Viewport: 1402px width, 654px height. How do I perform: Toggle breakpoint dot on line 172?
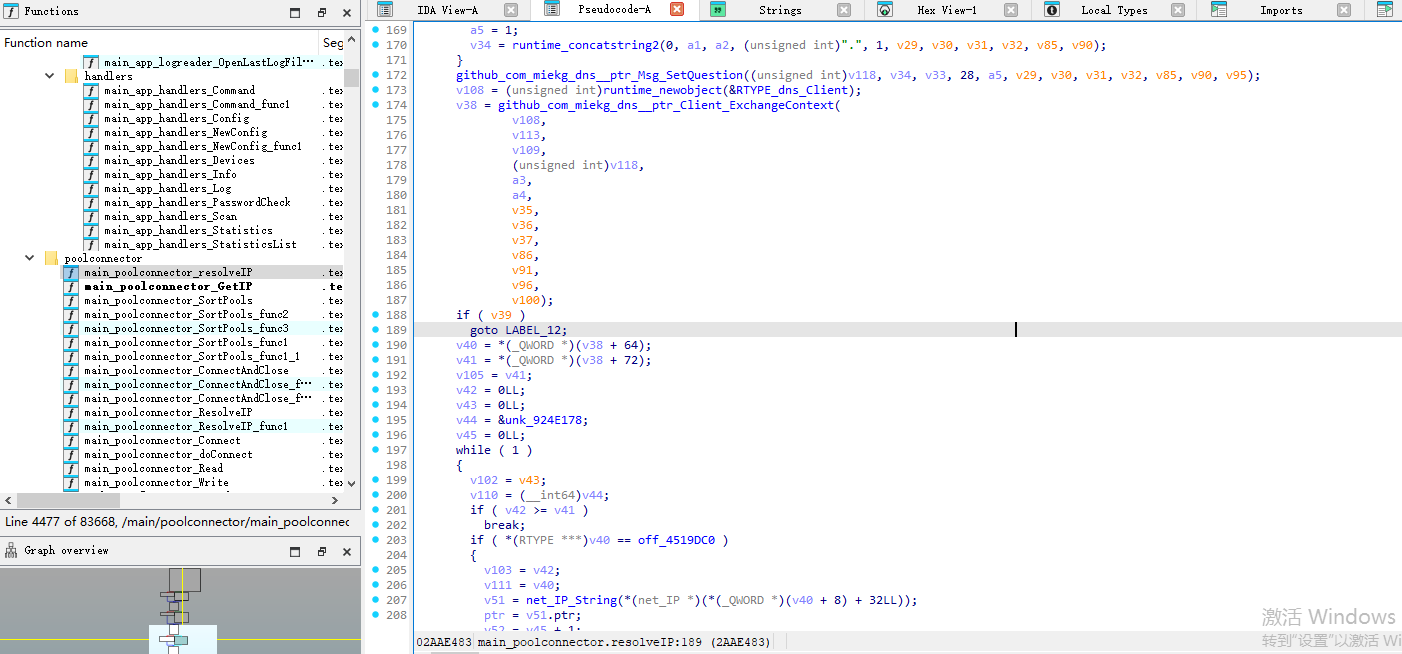pyautogui.click(x=375, y=75)
